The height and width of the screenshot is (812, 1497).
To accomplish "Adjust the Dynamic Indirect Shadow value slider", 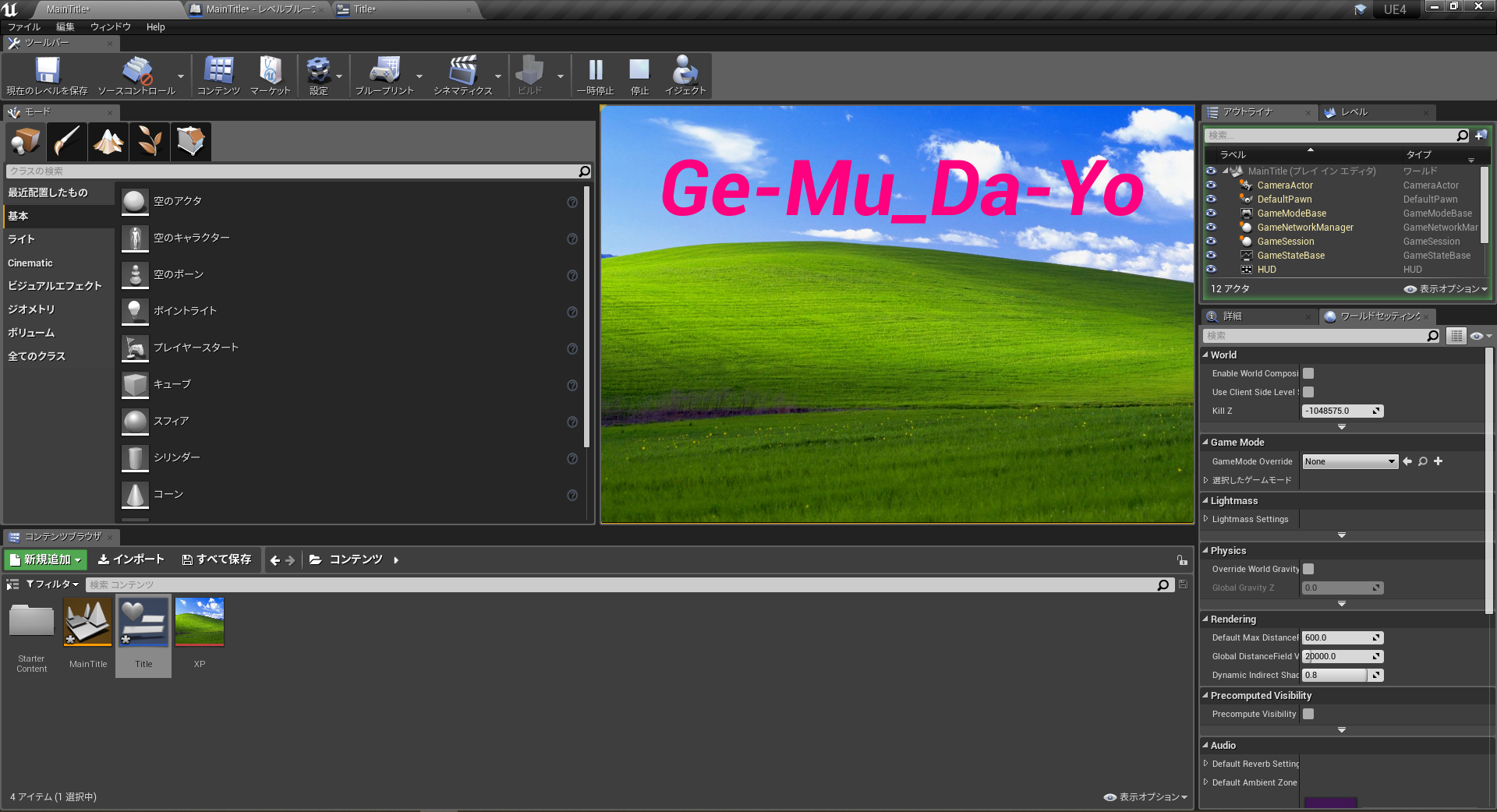I will pyautogui.click(x=1333, y=675).
